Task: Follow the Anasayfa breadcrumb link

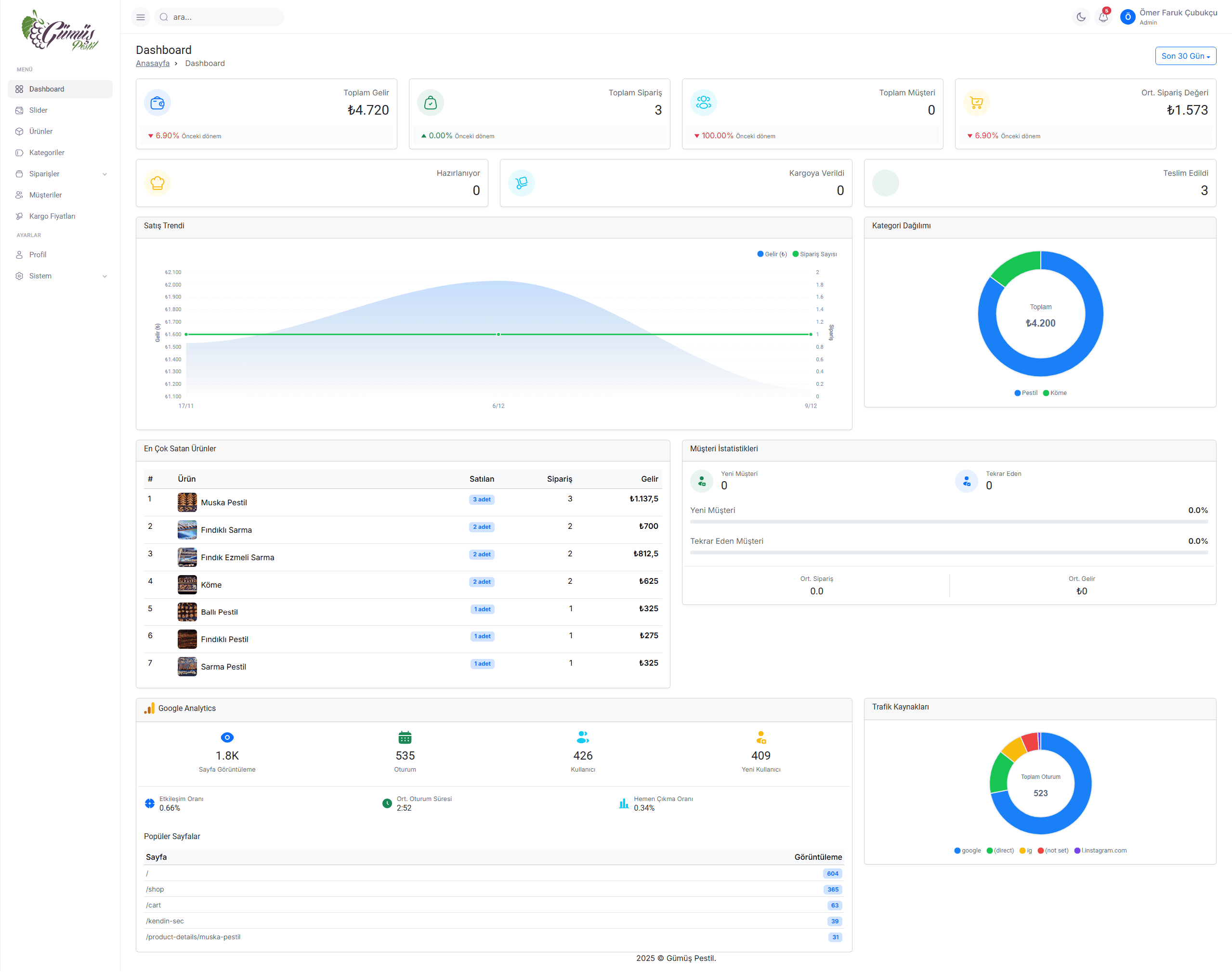Action: [x=153, y=63]
